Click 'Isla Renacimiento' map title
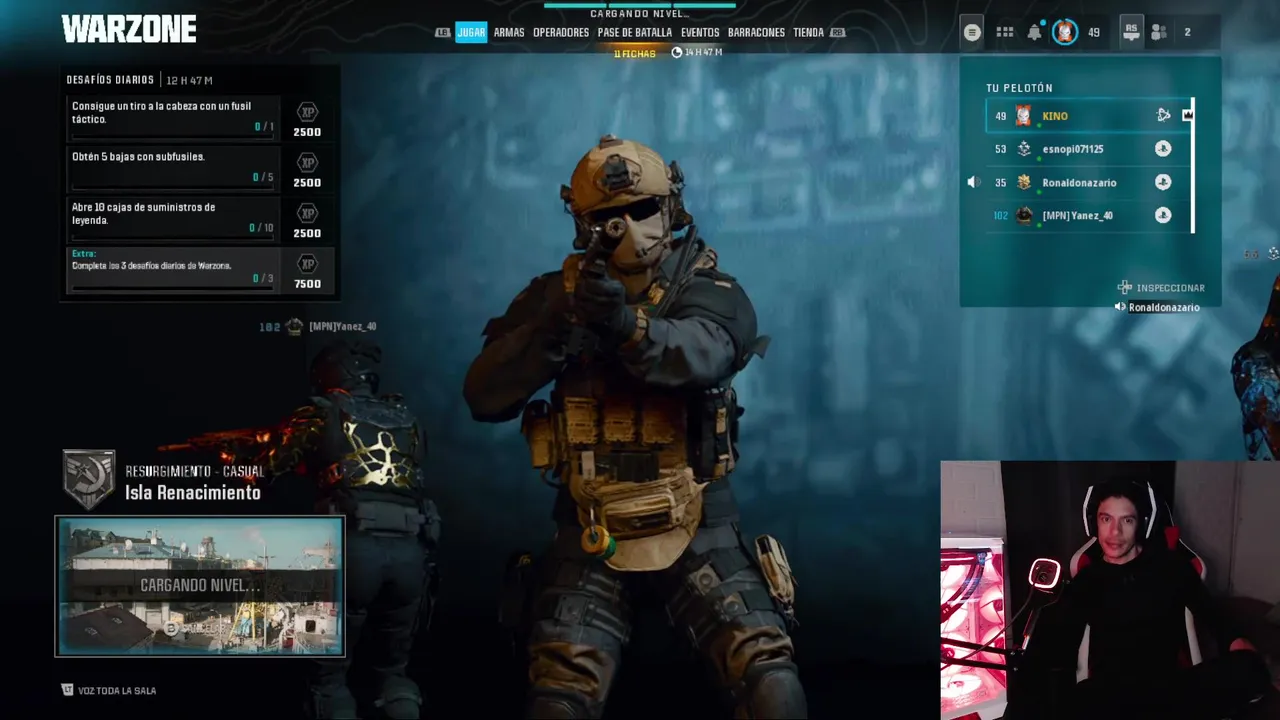 click(x=193, y=493)
